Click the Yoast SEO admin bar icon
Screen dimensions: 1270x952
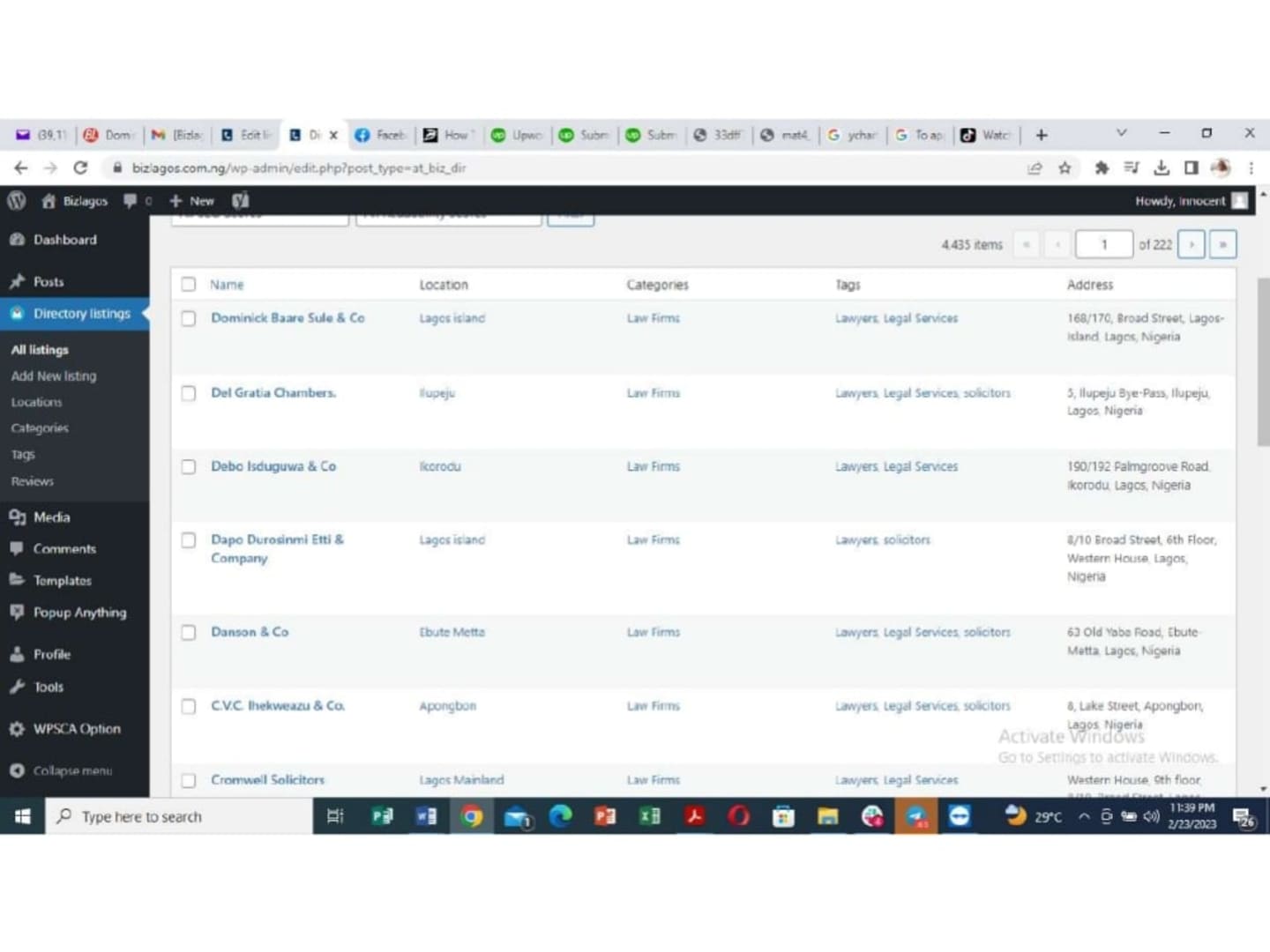(x=241, y=201)
